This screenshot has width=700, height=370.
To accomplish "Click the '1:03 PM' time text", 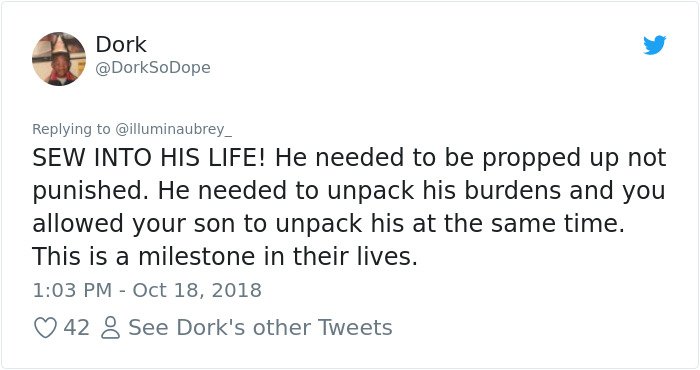I will 72,290.
